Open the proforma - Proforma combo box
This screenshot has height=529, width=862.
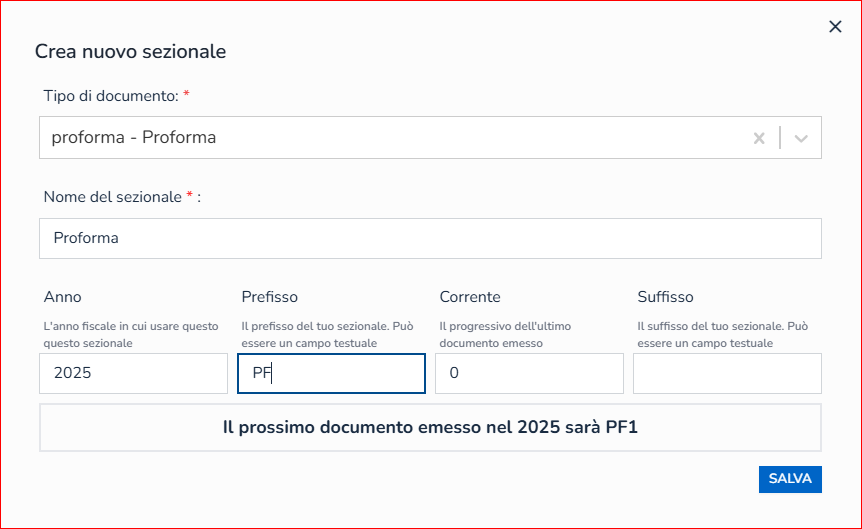[390, 138]
